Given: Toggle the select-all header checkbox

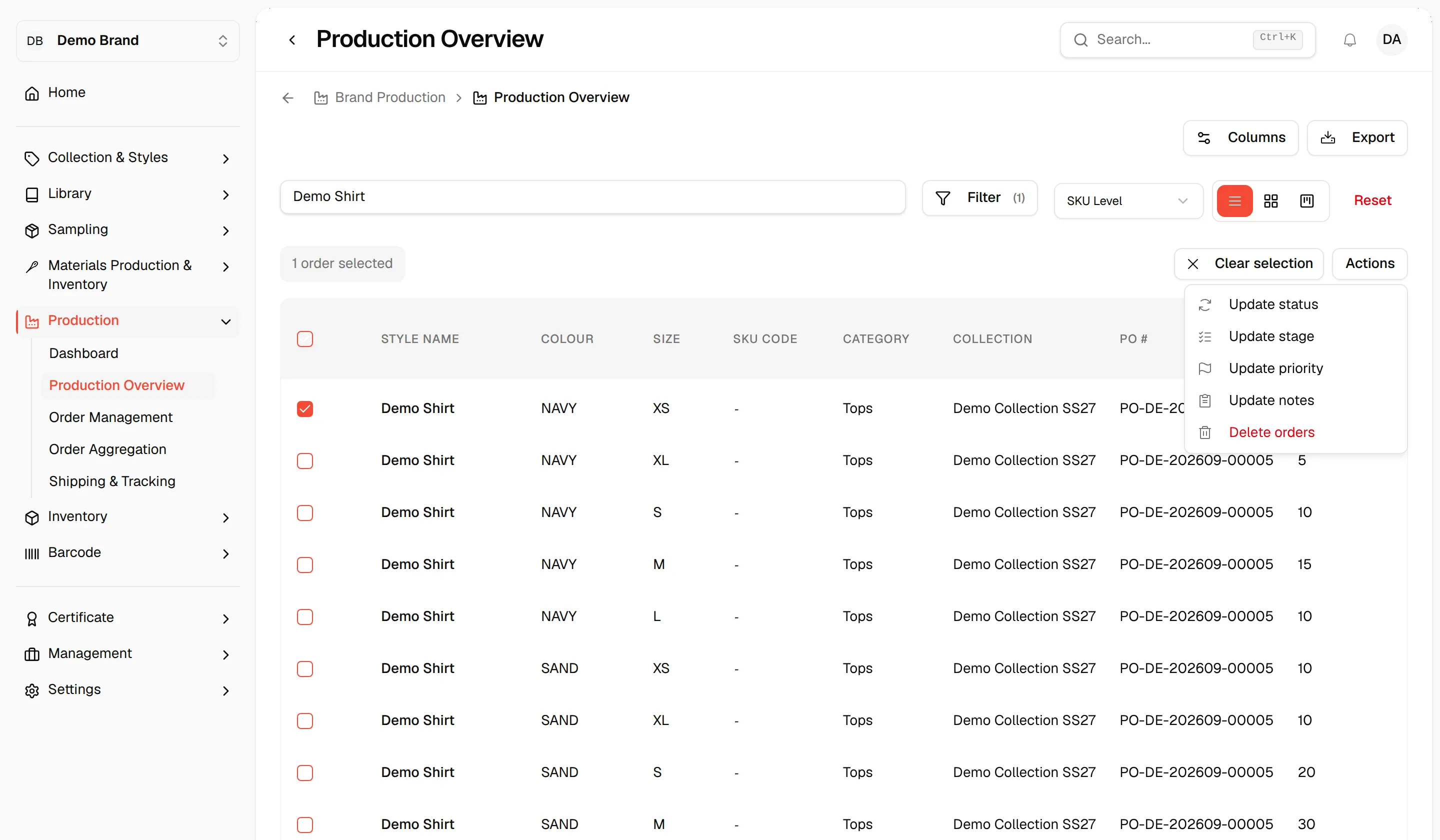Looking at the screenshot, I should [x=304, y=339].
